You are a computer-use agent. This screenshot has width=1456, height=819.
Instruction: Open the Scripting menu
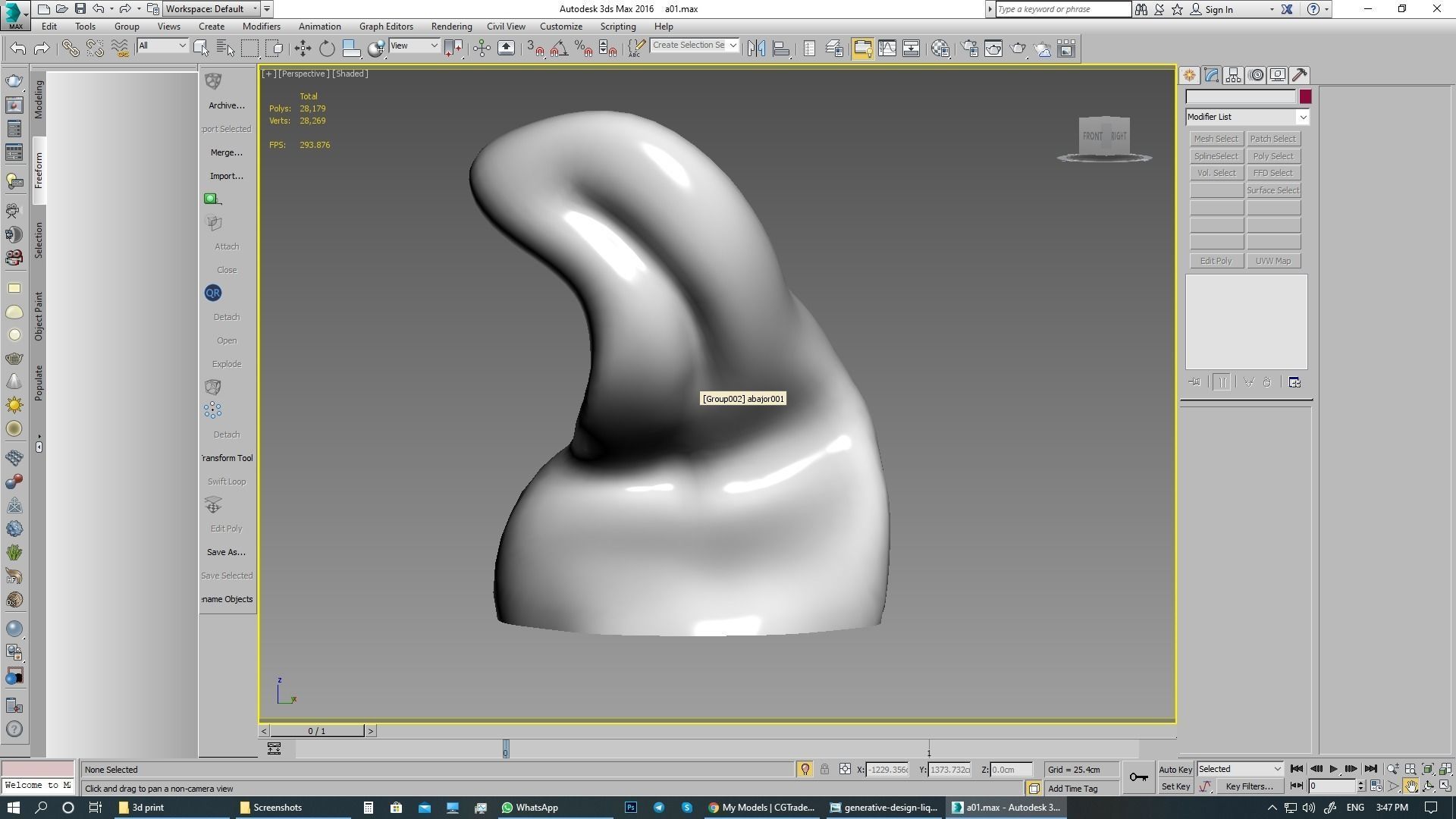pos(618,27)
